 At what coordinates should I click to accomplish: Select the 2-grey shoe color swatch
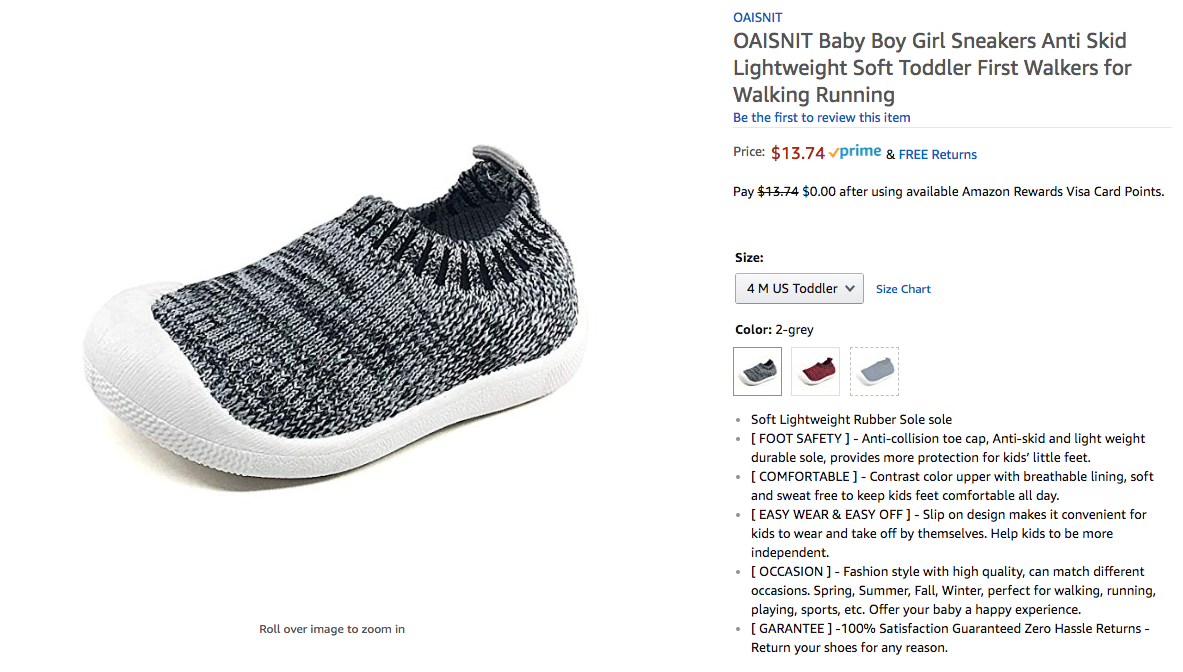[757, 372]
